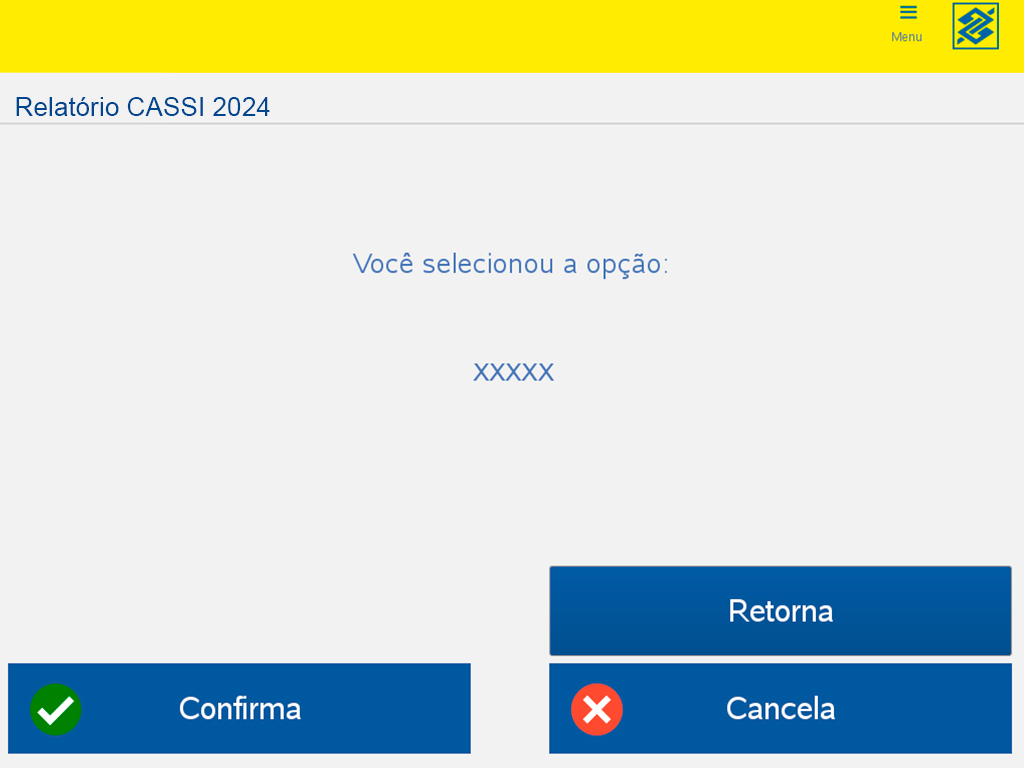Go back using Retorna

click(x=780, y=611)
